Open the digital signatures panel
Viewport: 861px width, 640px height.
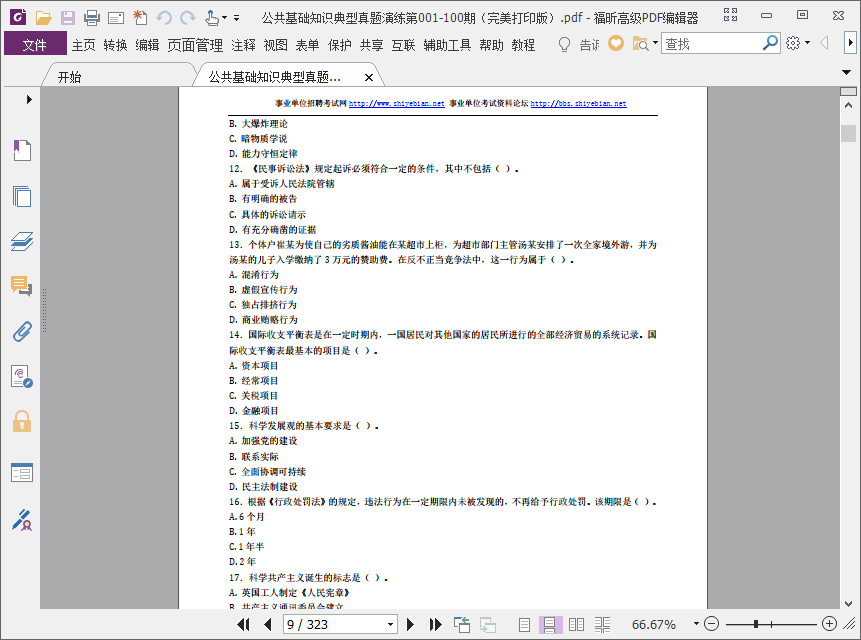pyautogui.click(x=22, y=377)
